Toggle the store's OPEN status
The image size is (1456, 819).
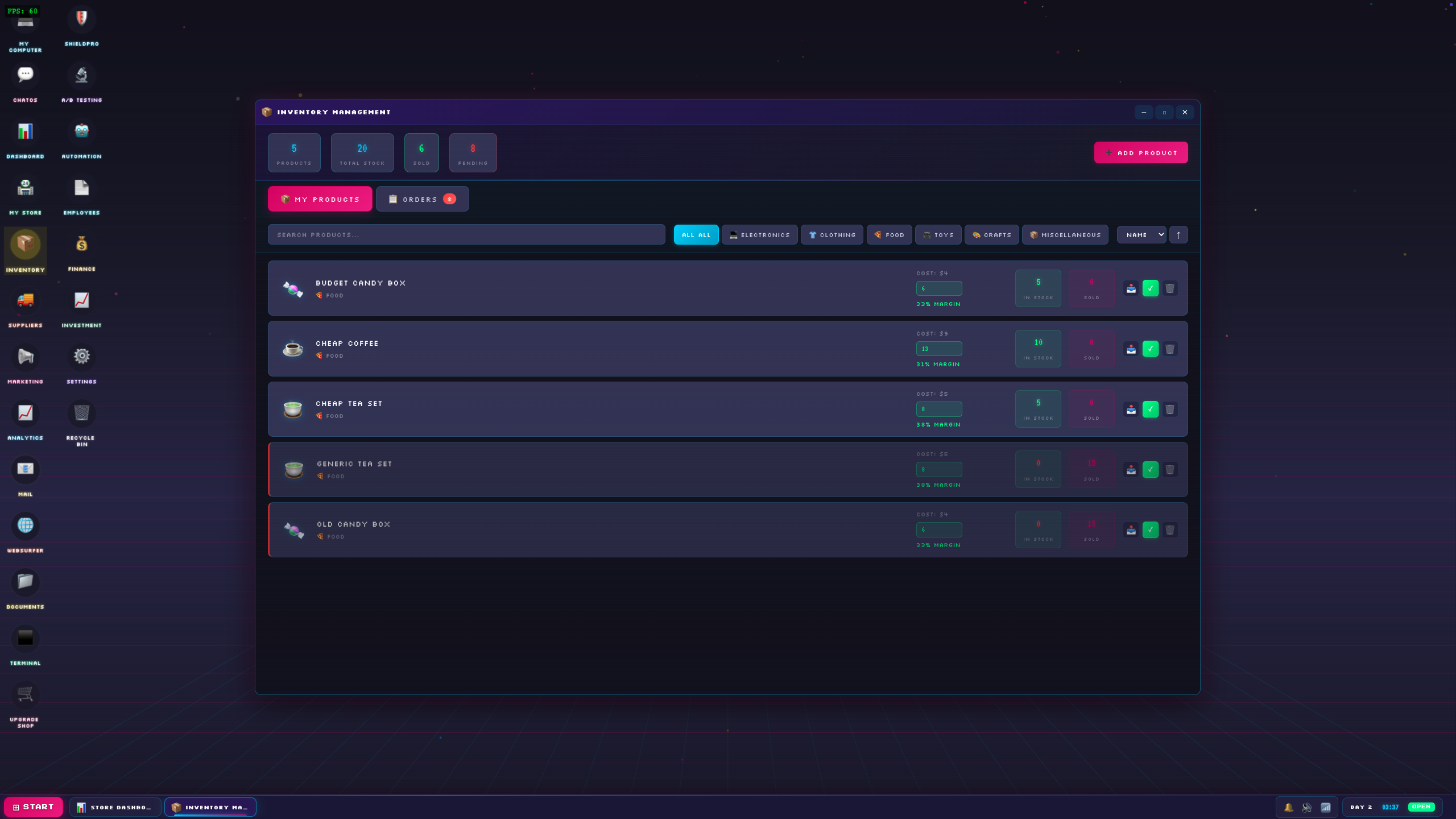click(x=1421, y=806)
